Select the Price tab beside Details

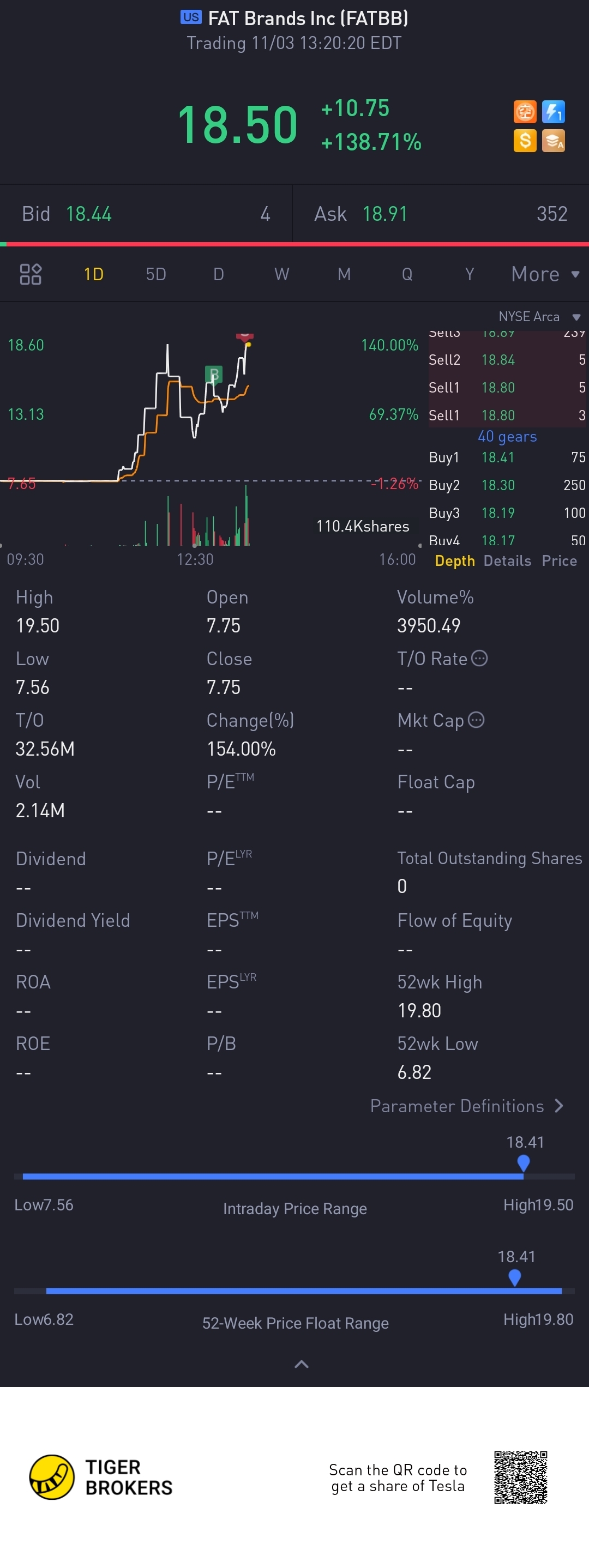(559, 560)
